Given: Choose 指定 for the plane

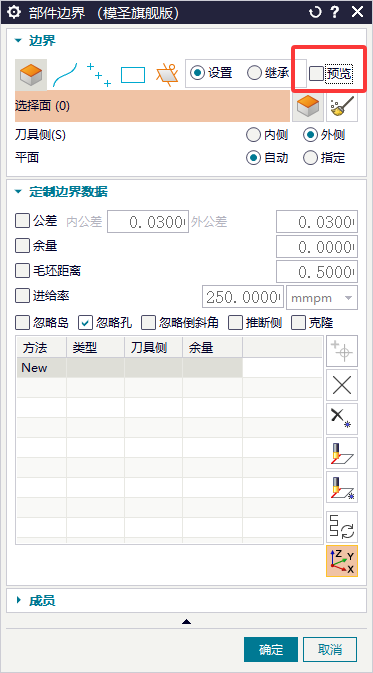Looking at the screenshot, I should [310, 158].
